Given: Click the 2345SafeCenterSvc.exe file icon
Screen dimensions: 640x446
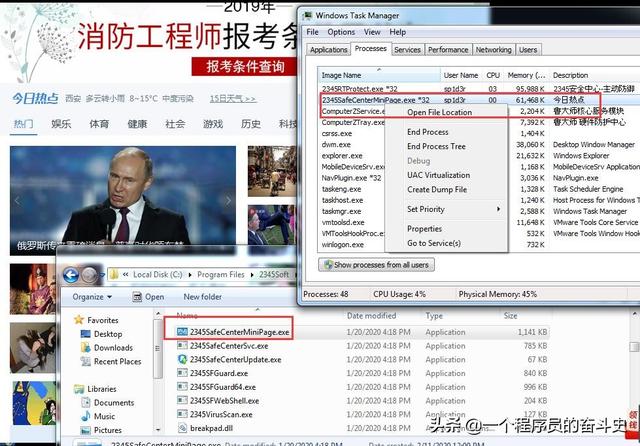Looking at the screenshot, I should pos(182,346).
